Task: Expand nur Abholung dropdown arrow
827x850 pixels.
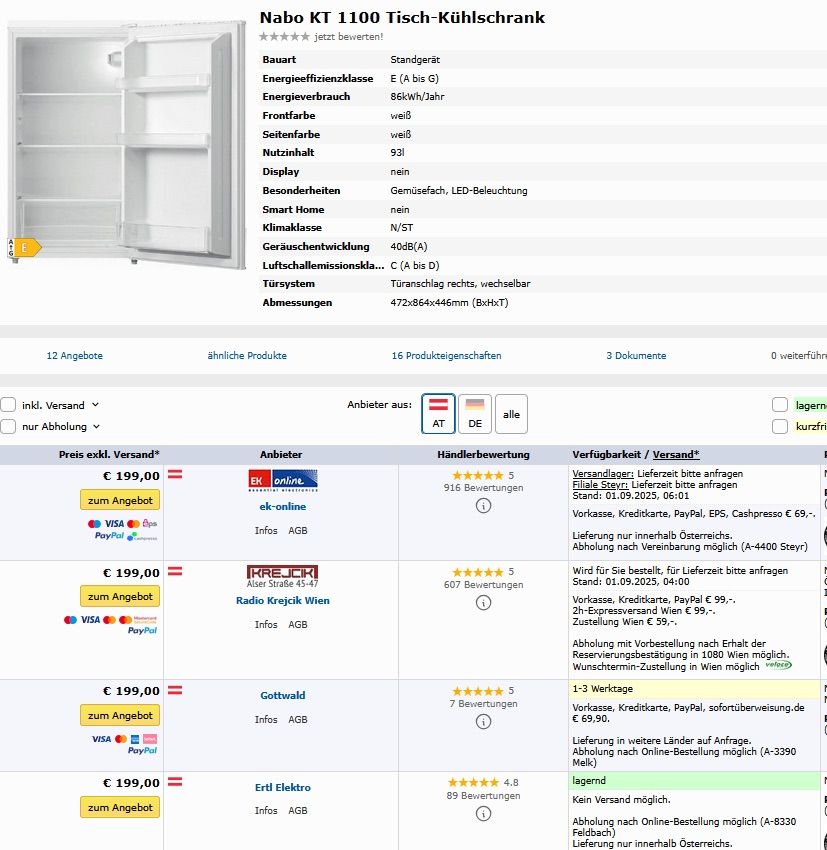Action: [96, 427]
